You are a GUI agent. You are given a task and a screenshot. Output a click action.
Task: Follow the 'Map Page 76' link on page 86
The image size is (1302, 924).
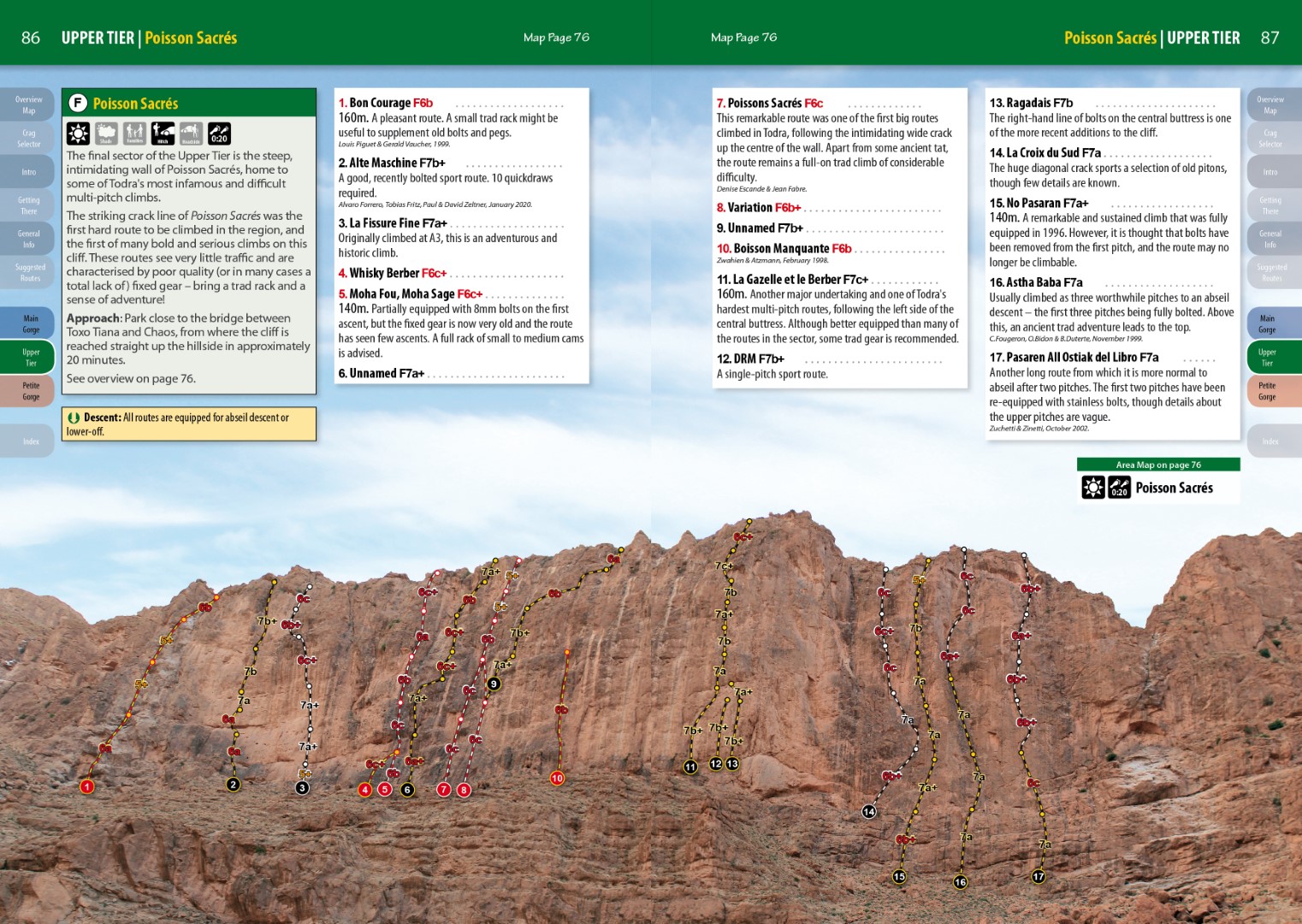556,38
